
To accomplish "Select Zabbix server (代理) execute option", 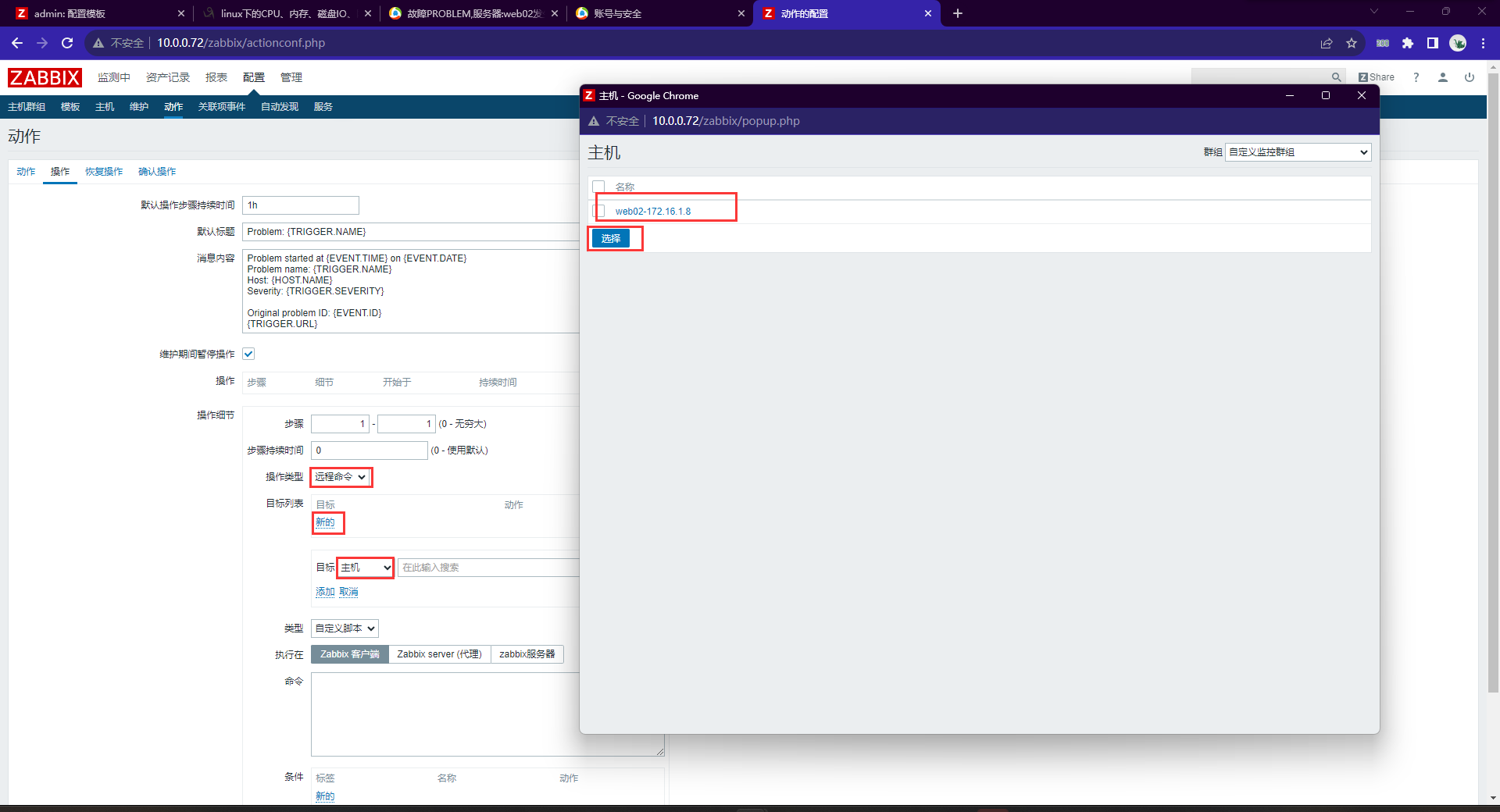I will (439, 654).
